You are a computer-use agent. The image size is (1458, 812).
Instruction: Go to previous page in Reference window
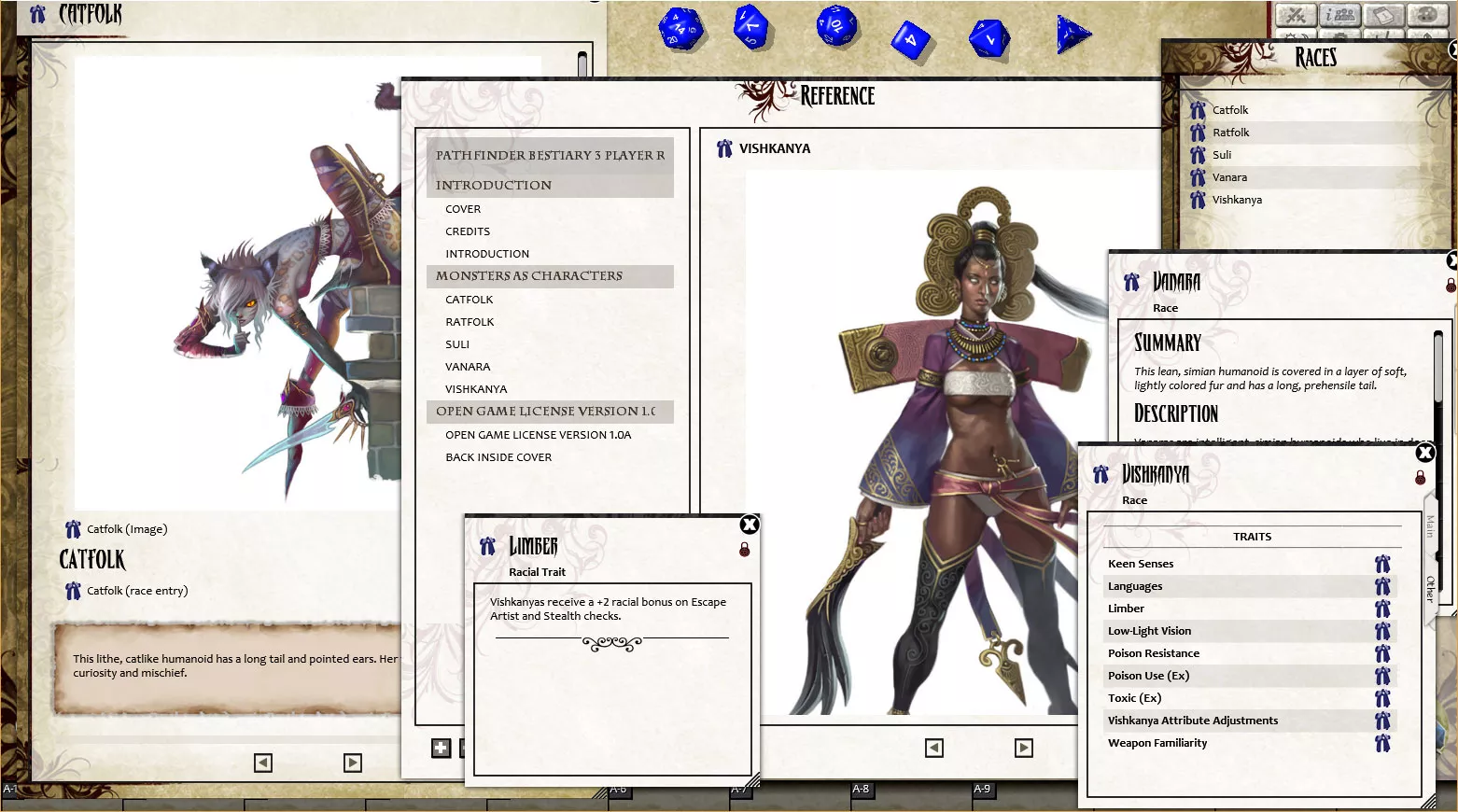click(934, 748)
